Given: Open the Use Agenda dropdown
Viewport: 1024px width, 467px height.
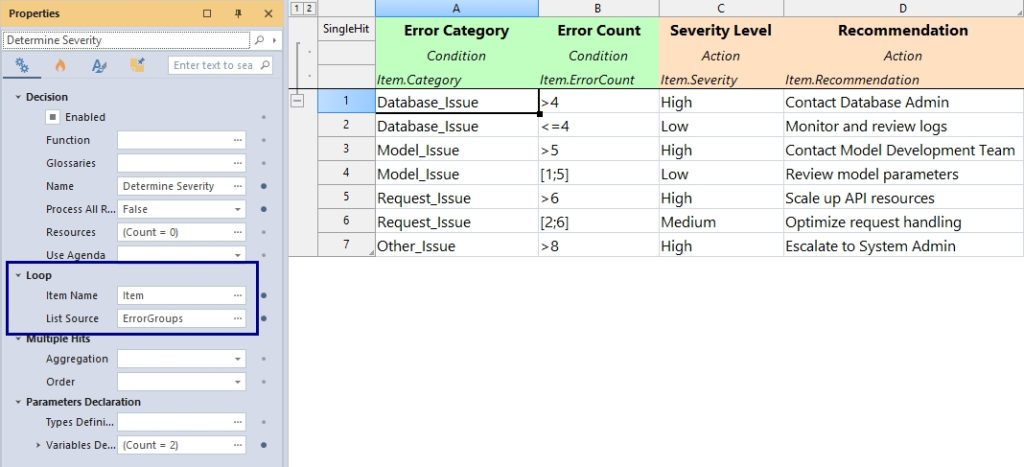Looking at the screenshot, I should [x=238, y=255].
